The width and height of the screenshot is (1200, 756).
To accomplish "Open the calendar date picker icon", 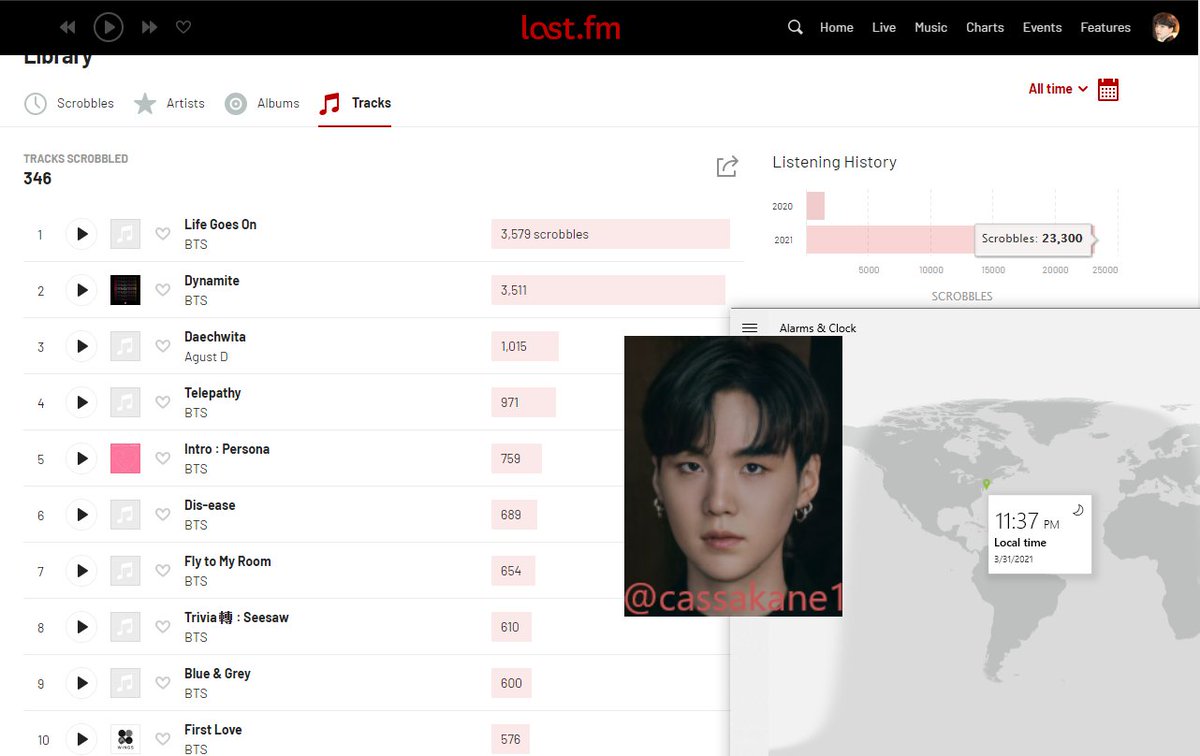I will point(1108,89).
